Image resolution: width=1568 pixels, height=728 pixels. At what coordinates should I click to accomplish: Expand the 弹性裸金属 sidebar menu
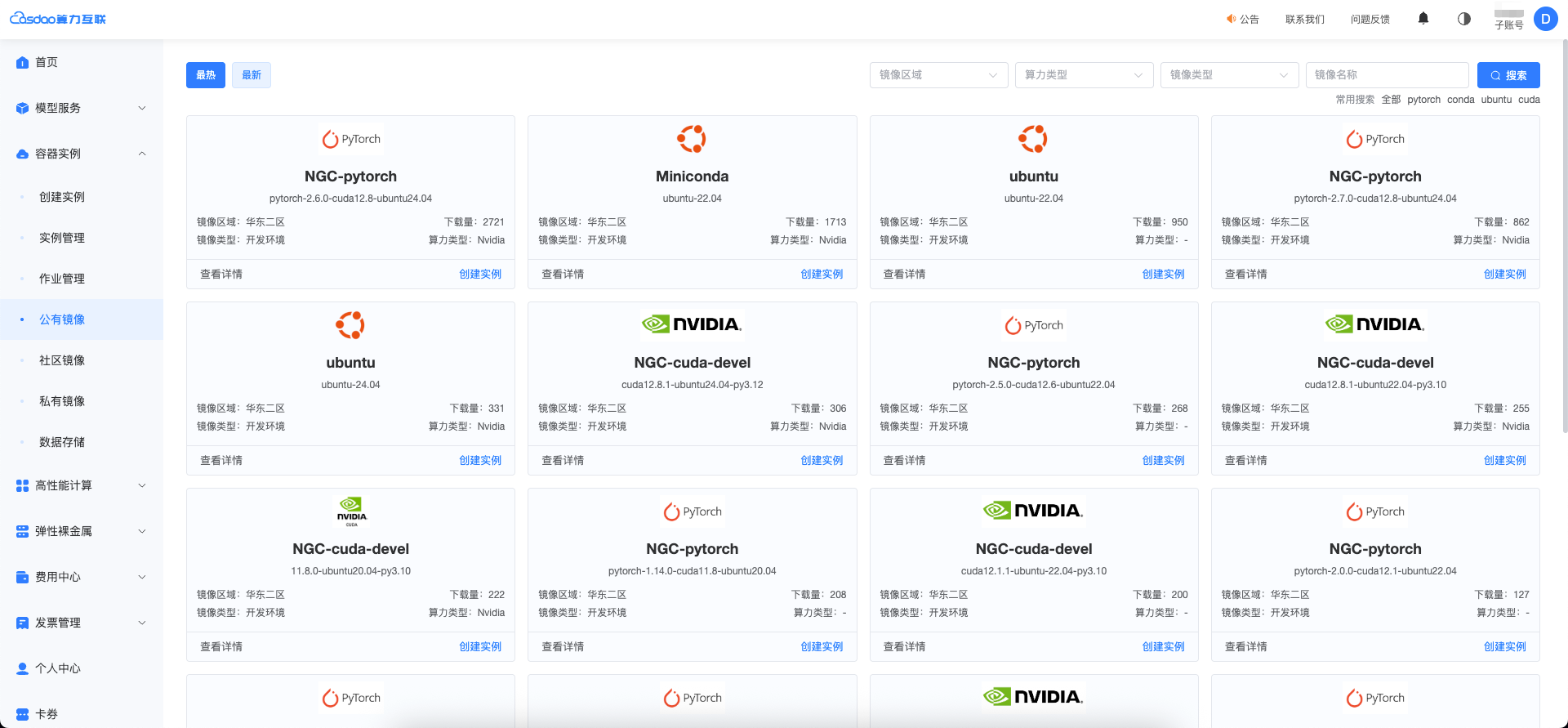pos(82,531)
